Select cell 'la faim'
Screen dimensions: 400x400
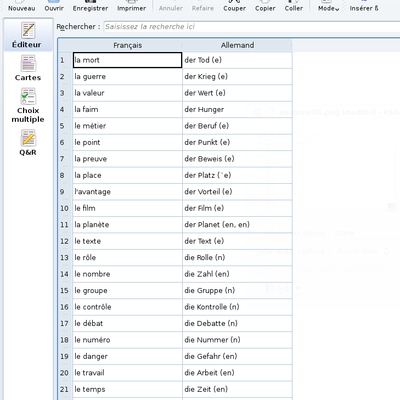[127, 109]
